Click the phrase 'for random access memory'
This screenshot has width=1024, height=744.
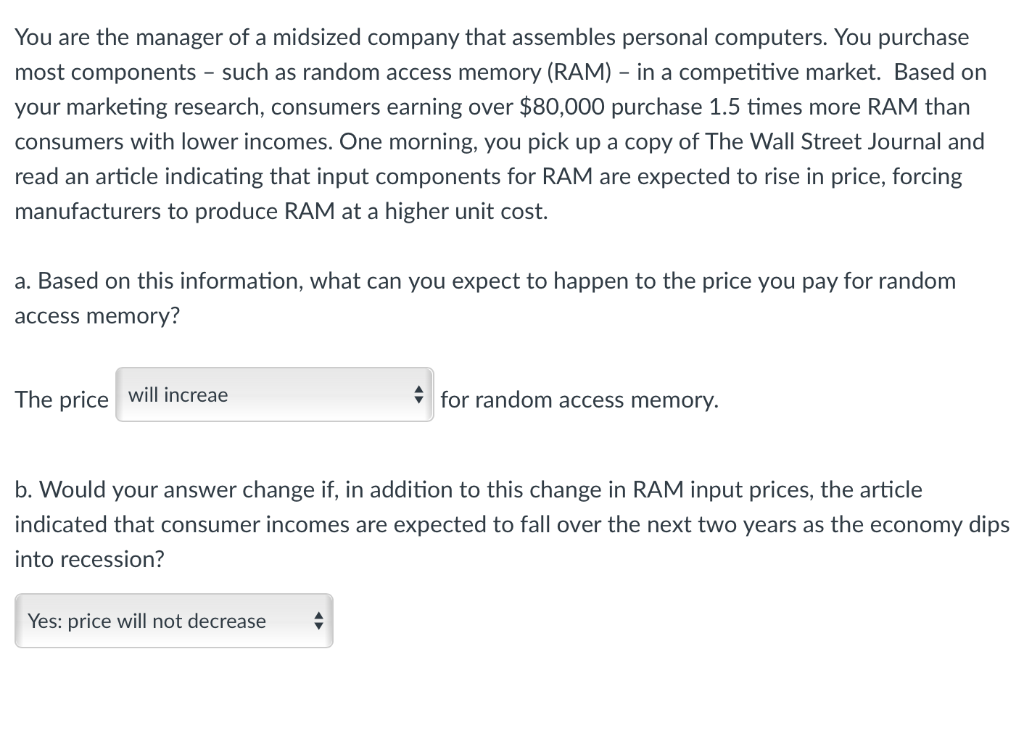pos(580,399)
